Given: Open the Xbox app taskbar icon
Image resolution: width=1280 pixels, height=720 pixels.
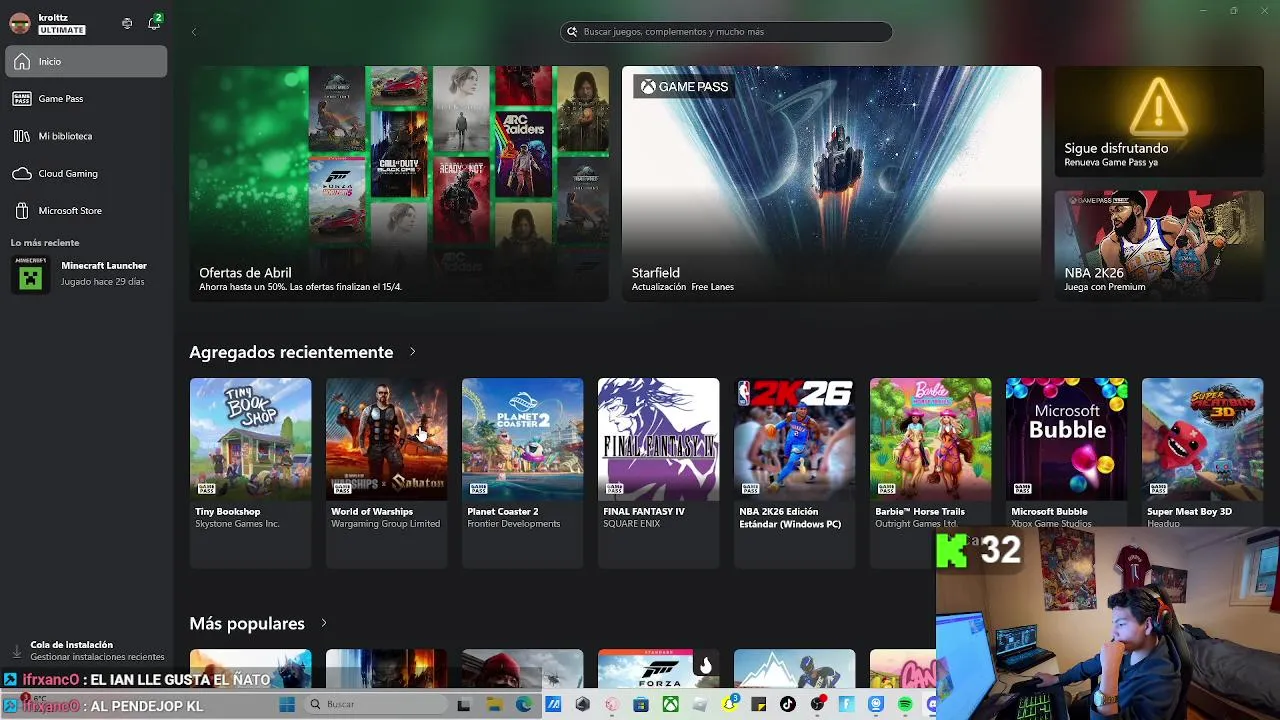Looking at the screenshot, I should 671,704.
